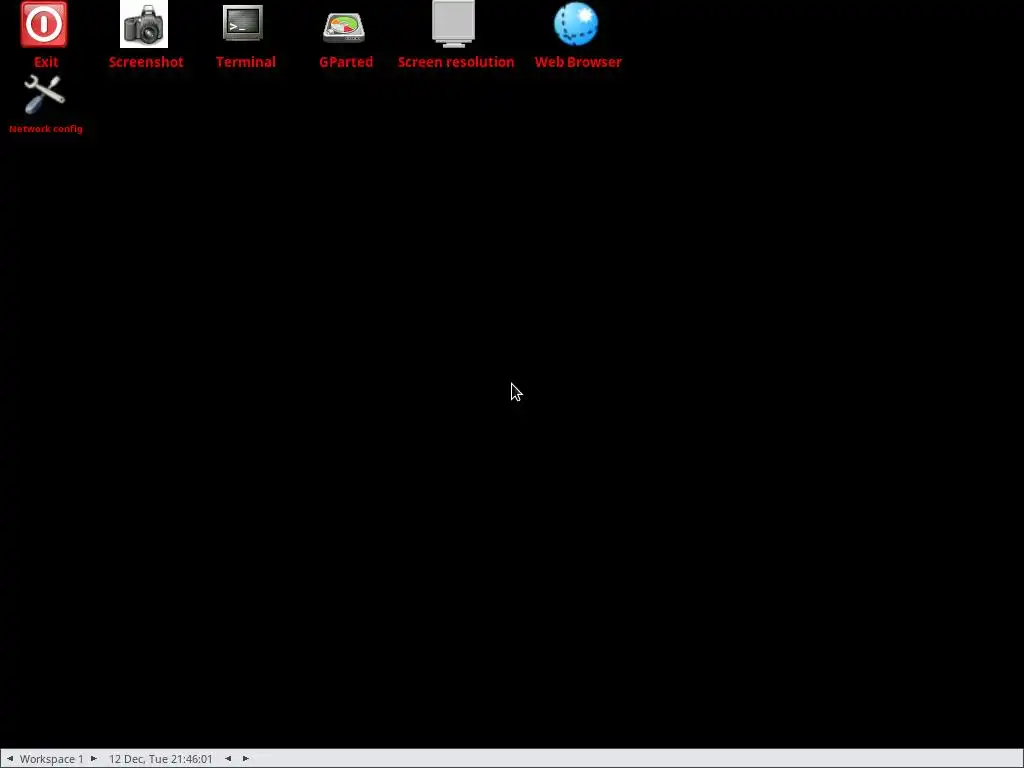Launch the Screenshot camera icon
Screen dimensions: 1024x768
coord(144,25)
